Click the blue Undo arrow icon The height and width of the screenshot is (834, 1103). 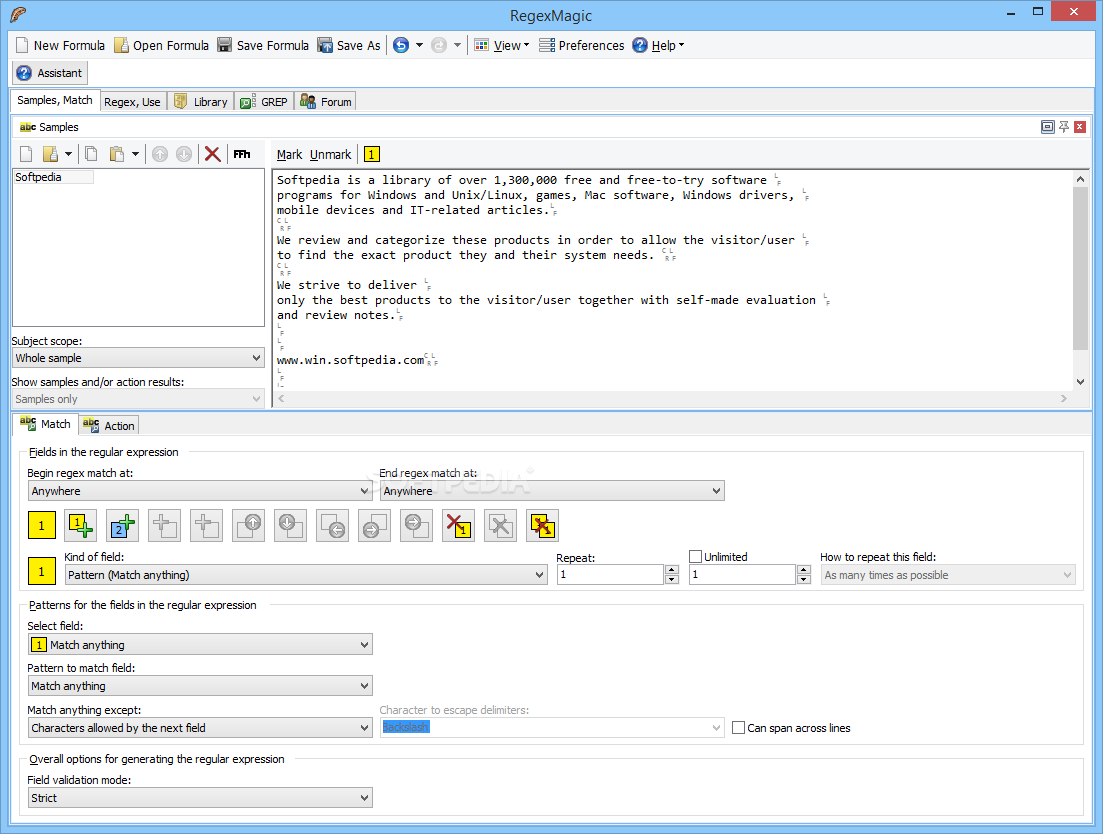(x=401, y=46)
